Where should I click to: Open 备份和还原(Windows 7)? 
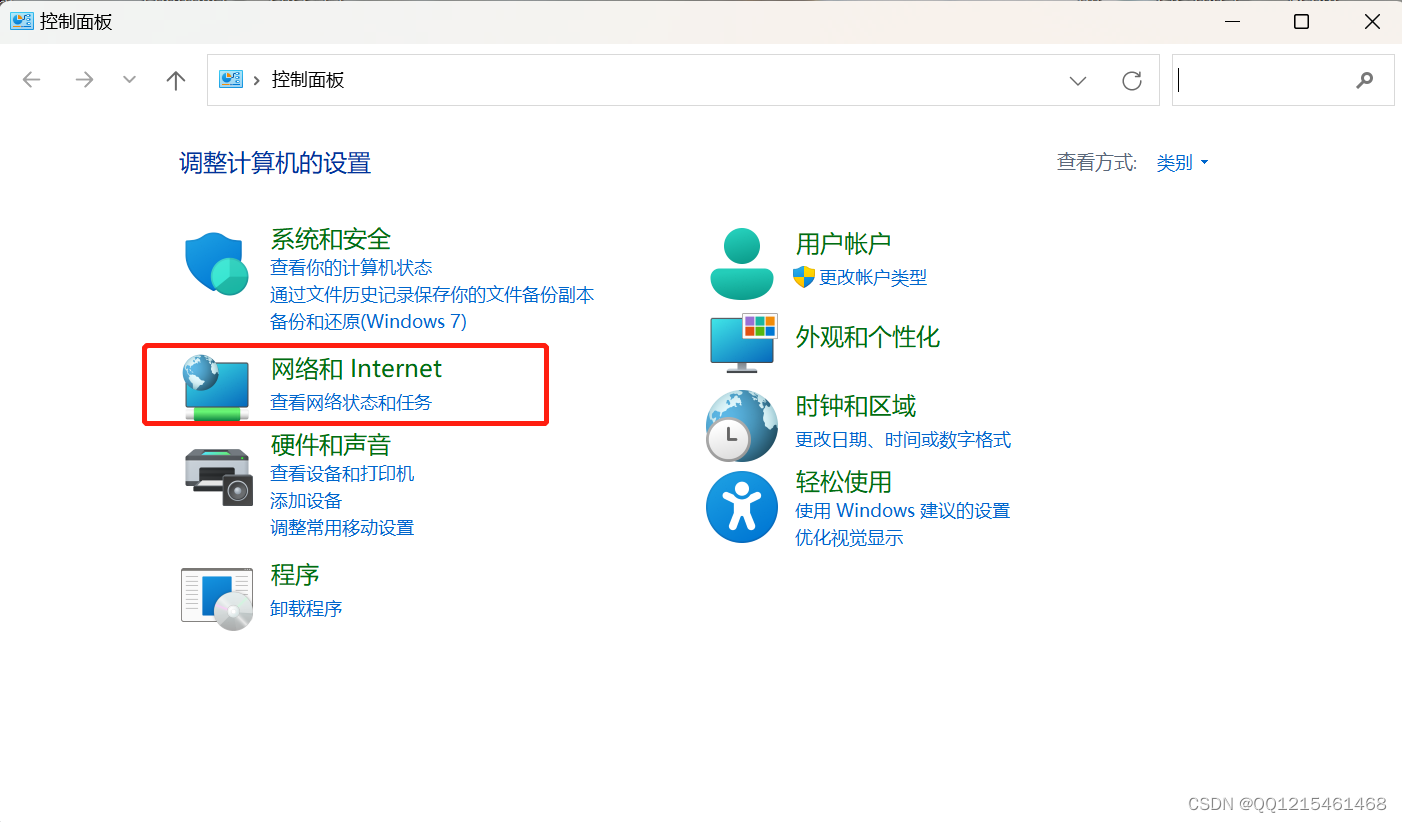tap(366, 321)
